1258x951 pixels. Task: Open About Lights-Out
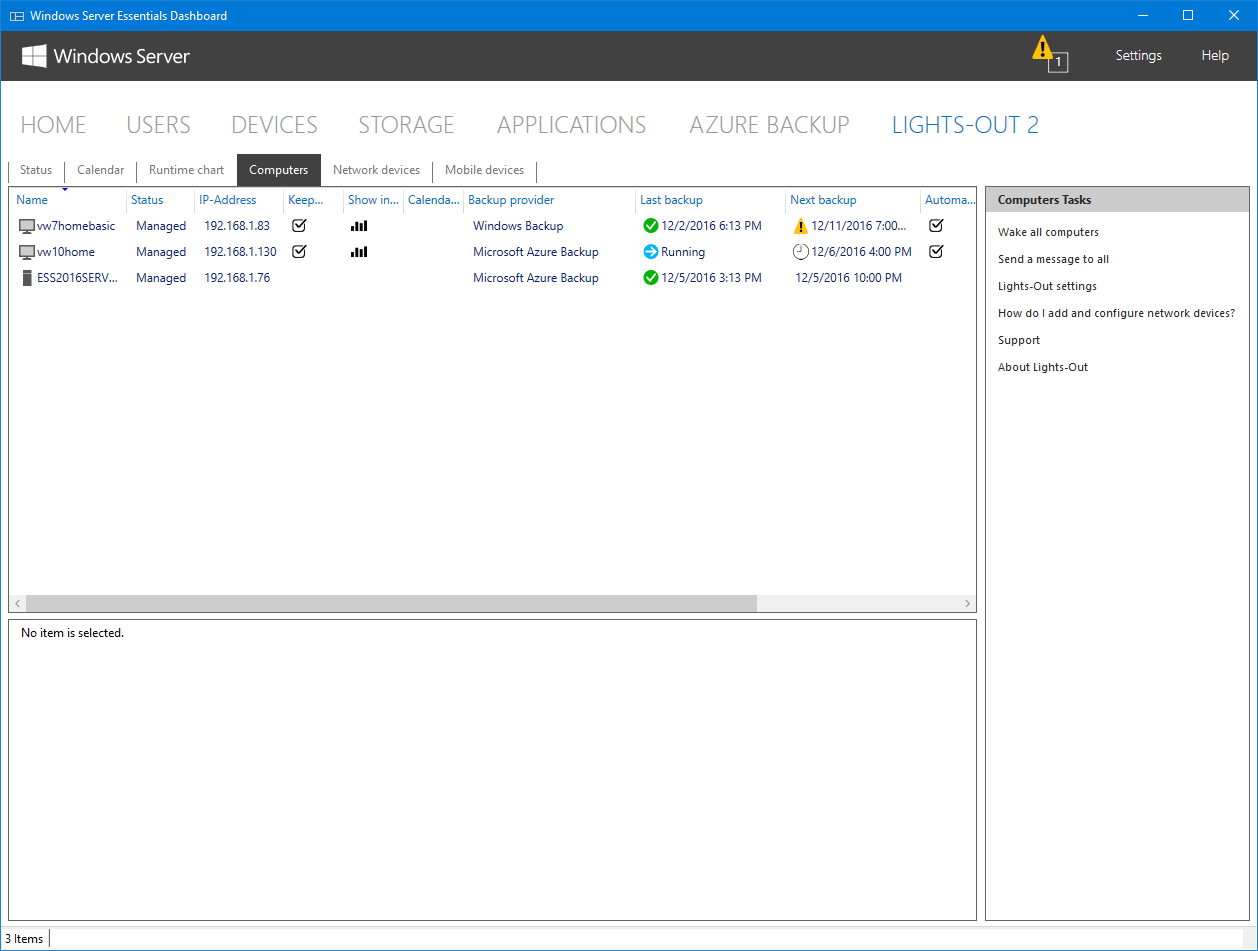tap(1043, 367)
